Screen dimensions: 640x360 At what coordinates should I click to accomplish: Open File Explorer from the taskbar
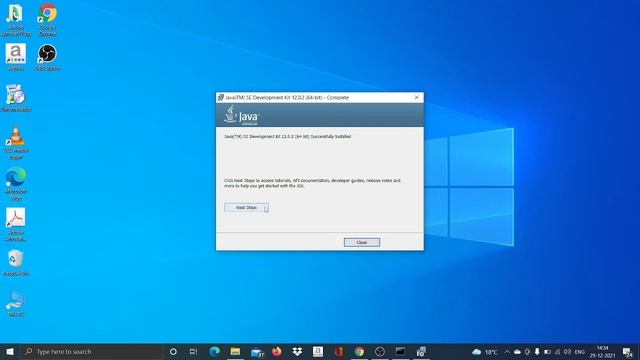pos(235,351)
